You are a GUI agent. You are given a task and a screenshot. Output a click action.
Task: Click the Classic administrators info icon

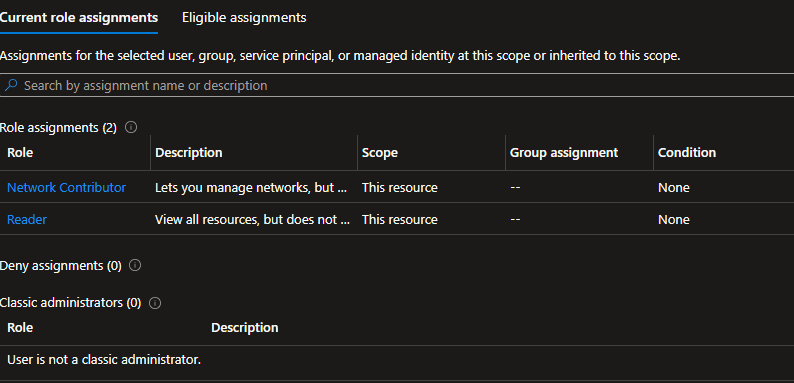pos(155,303)
